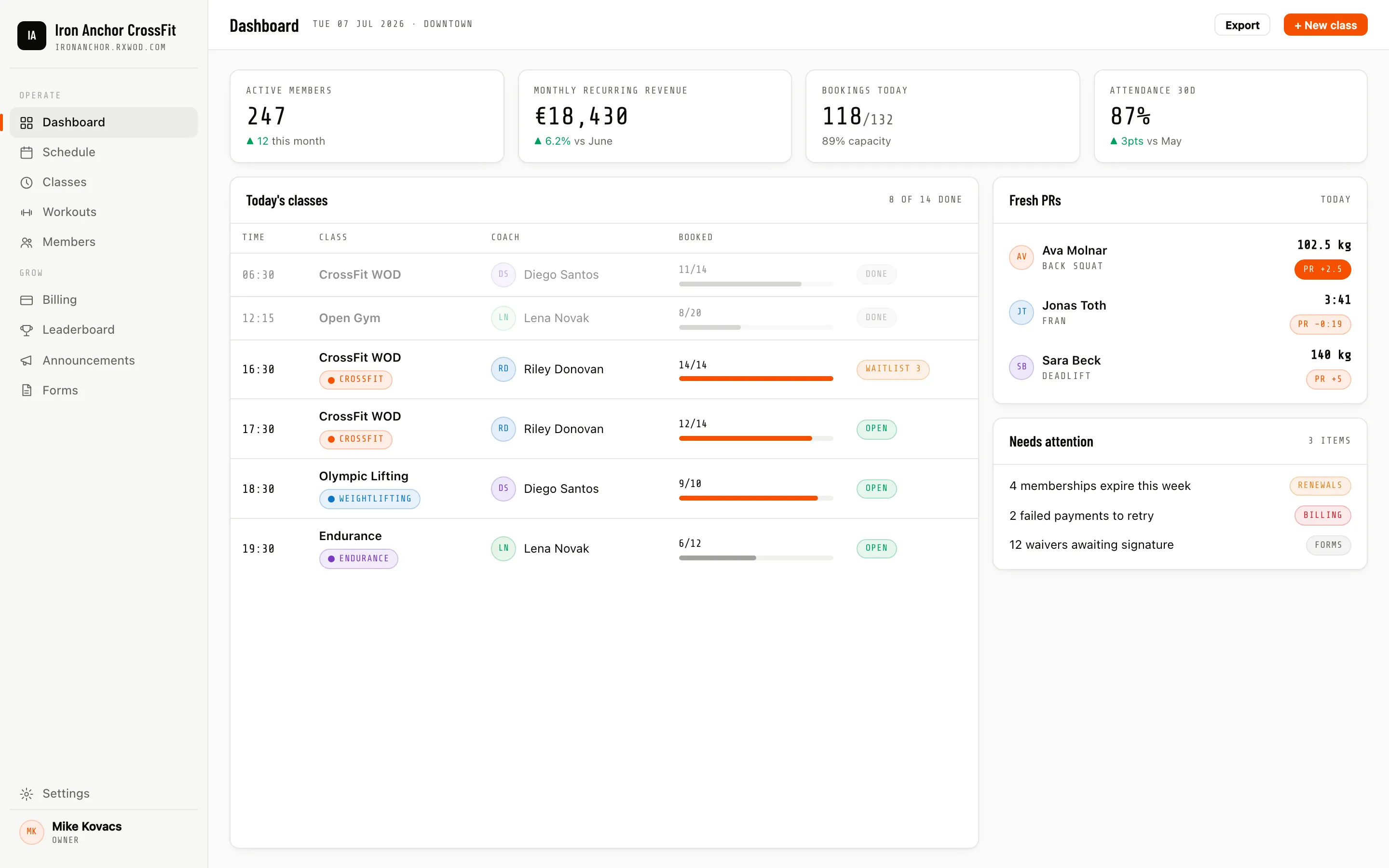This screenshot has height=868, width=1389.
Task: Click the DONE badge for Open Gym
Action: (876, 317)
